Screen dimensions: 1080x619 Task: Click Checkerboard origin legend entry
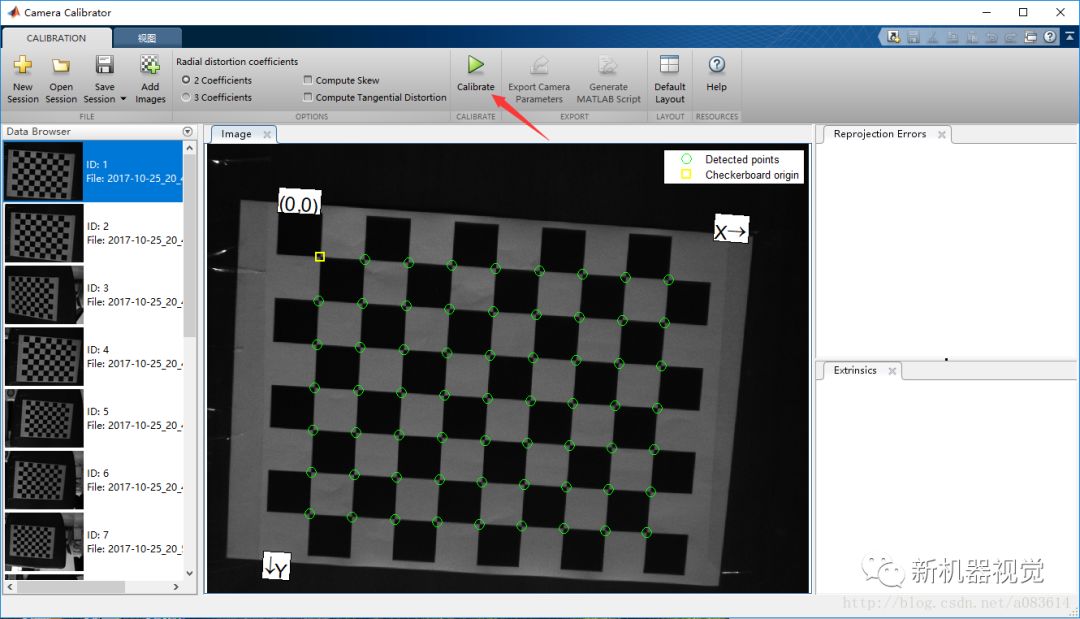(x=740, y=175)
